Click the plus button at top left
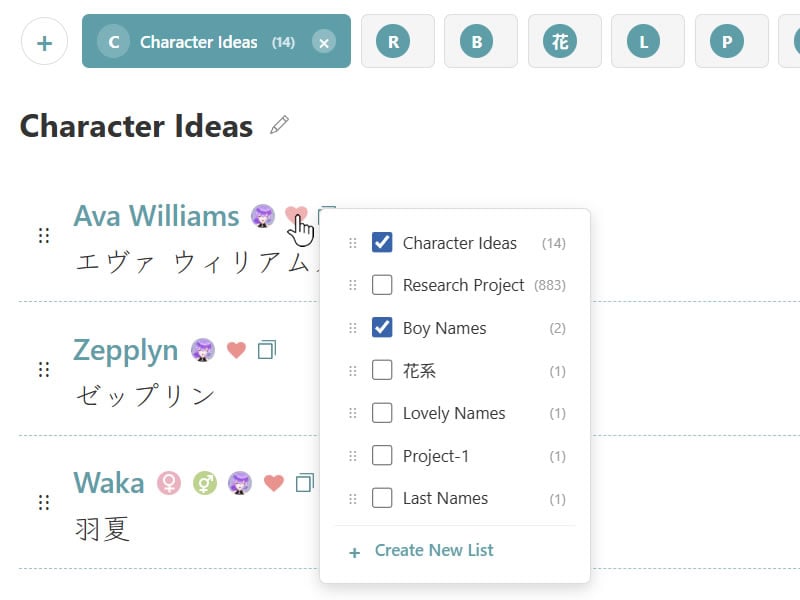 click(x=43, y=41)
